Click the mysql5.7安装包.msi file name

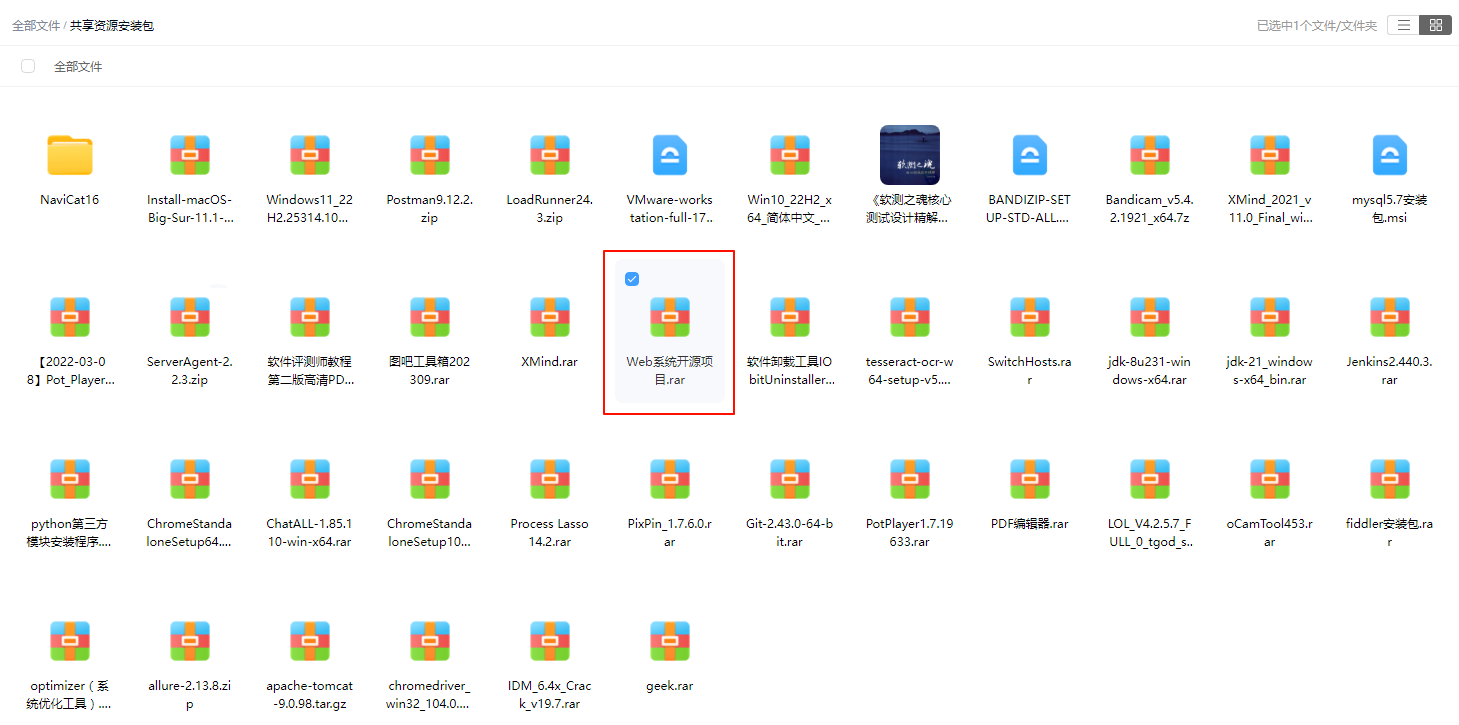tap(1390, 209)
